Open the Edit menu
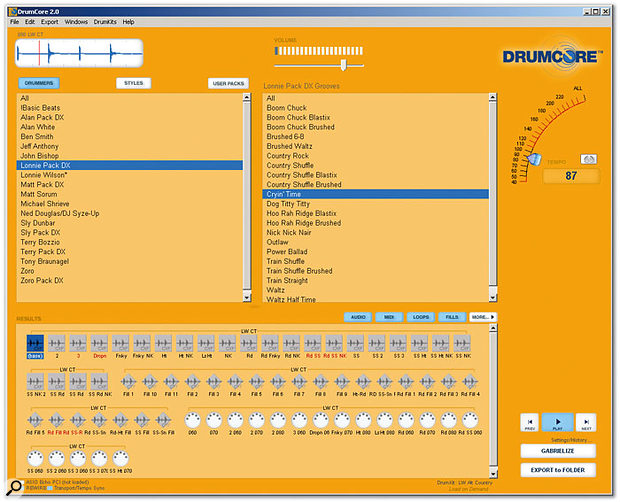 pos(30,22)
